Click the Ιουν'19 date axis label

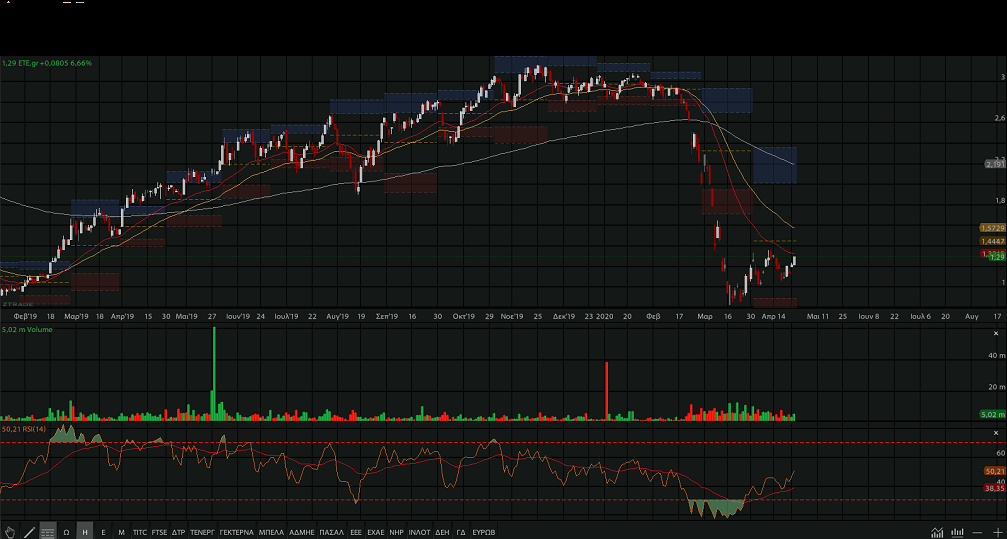point(237,317)
